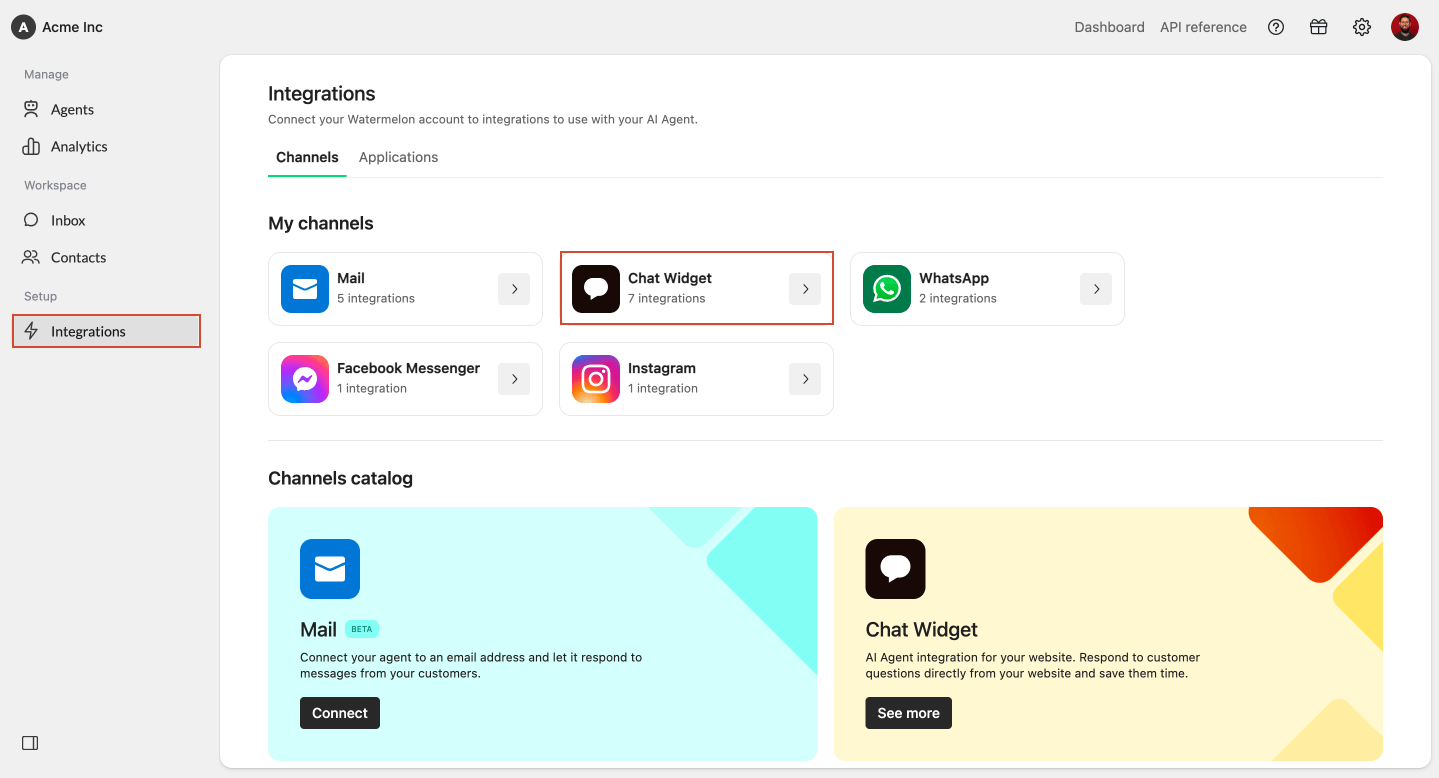Click the '2 integrations' text under WhatsApp
This screenshot has height=778, width=1439.
coord(958,298)
